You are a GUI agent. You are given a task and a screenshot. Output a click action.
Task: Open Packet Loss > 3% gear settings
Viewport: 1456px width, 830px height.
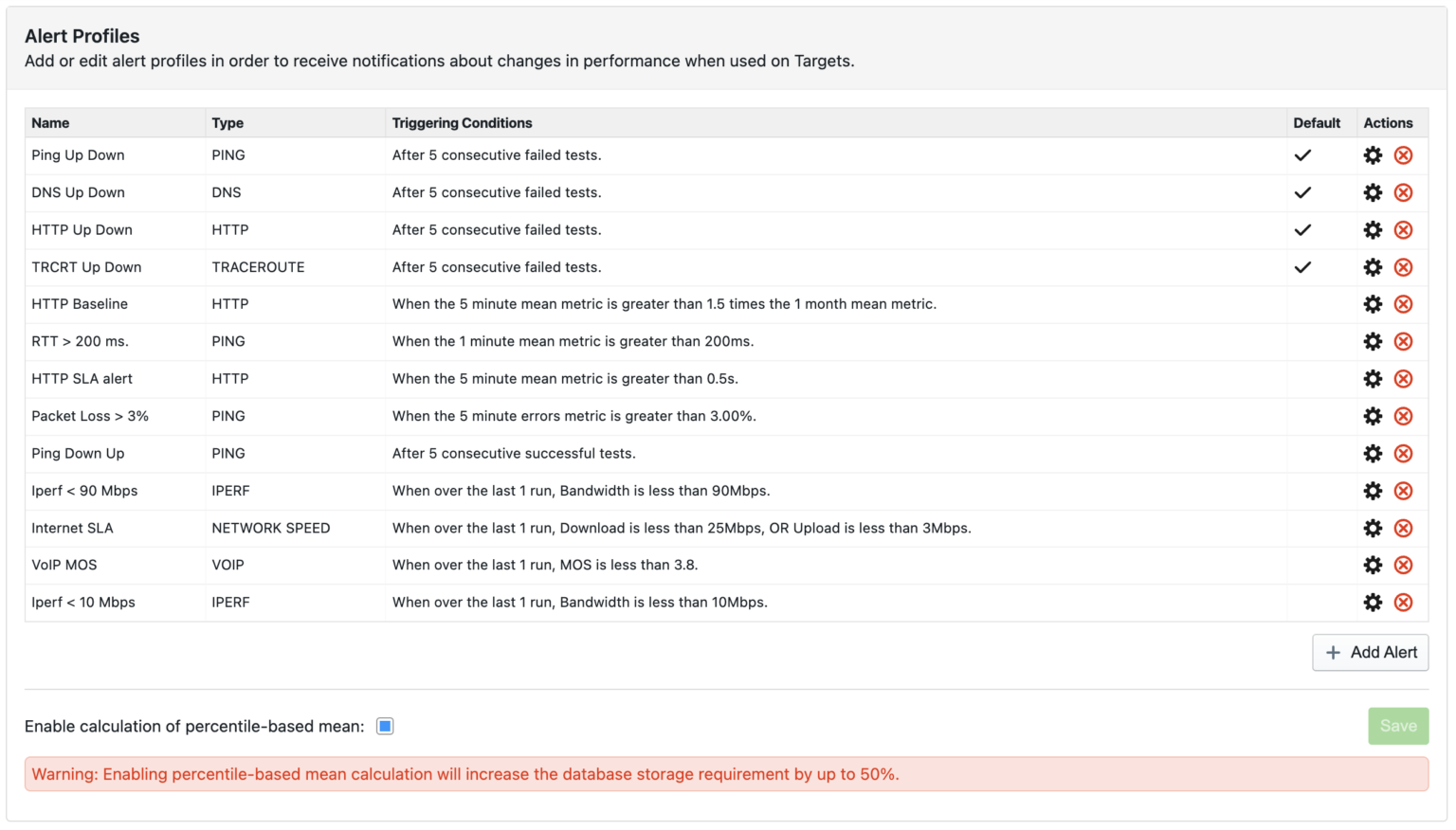1373,416
